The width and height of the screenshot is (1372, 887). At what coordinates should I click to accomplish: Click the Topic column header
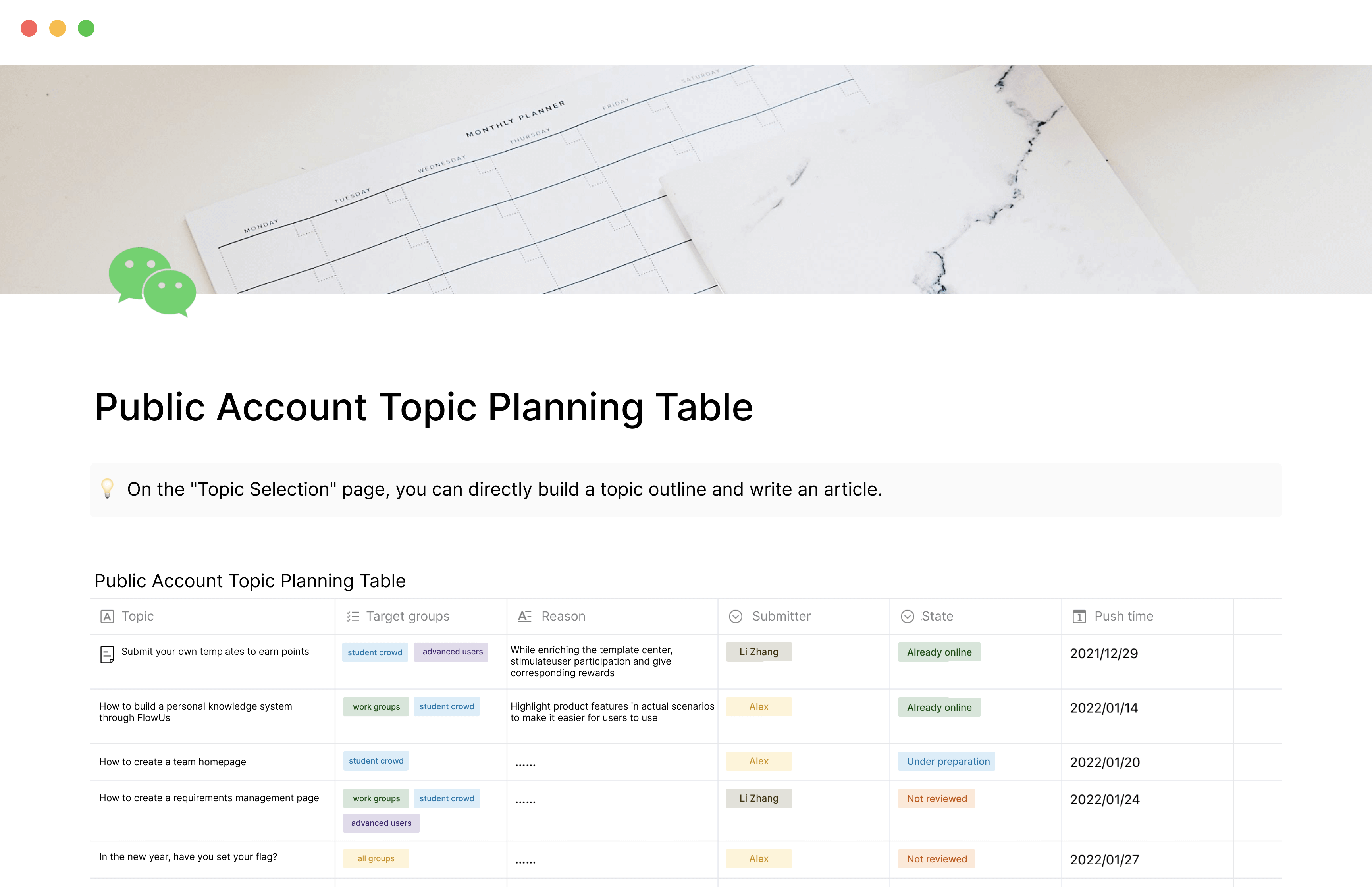point(138,616)
